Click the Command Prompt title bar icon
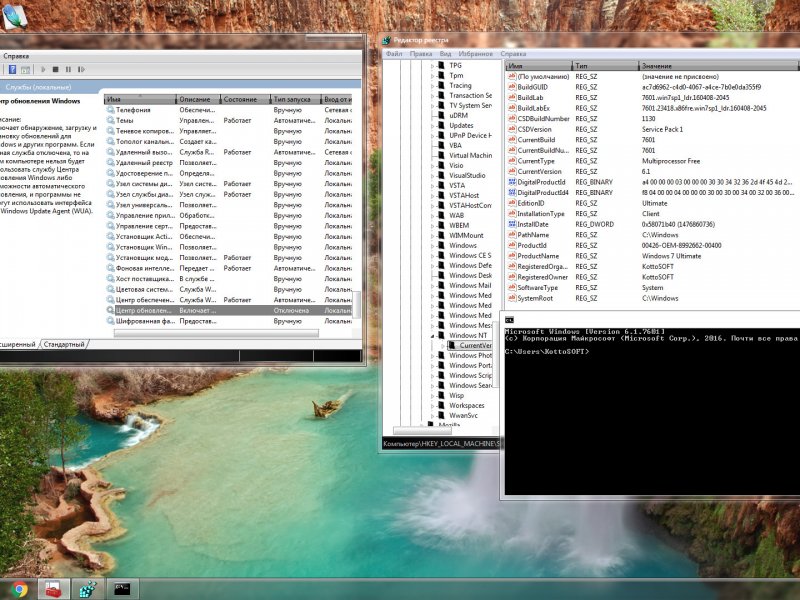Screen dimensions: 800x600 [x=509, y=320]
